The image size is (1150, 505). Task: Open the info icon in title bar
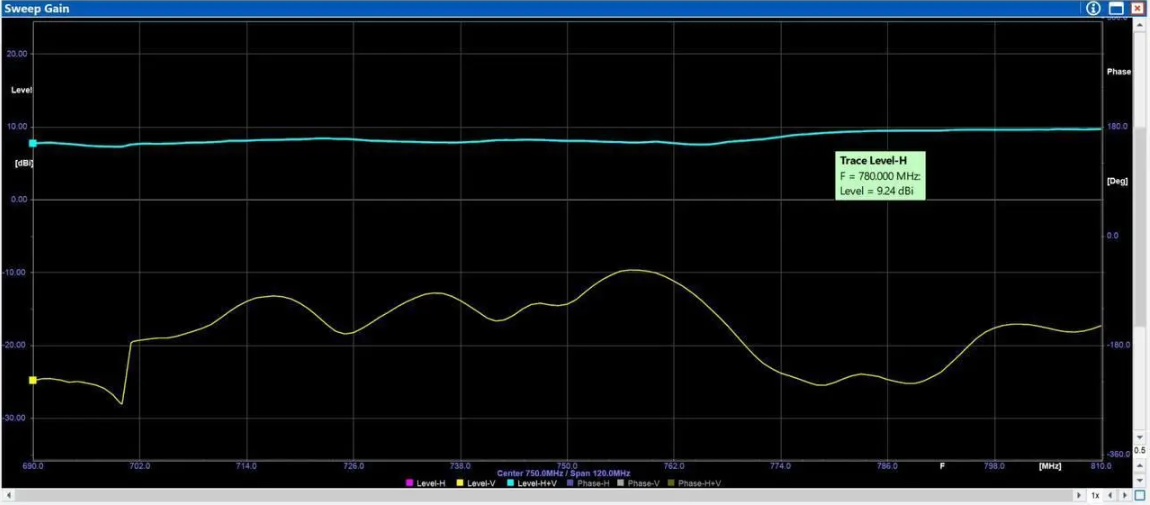pos(1093,8)
